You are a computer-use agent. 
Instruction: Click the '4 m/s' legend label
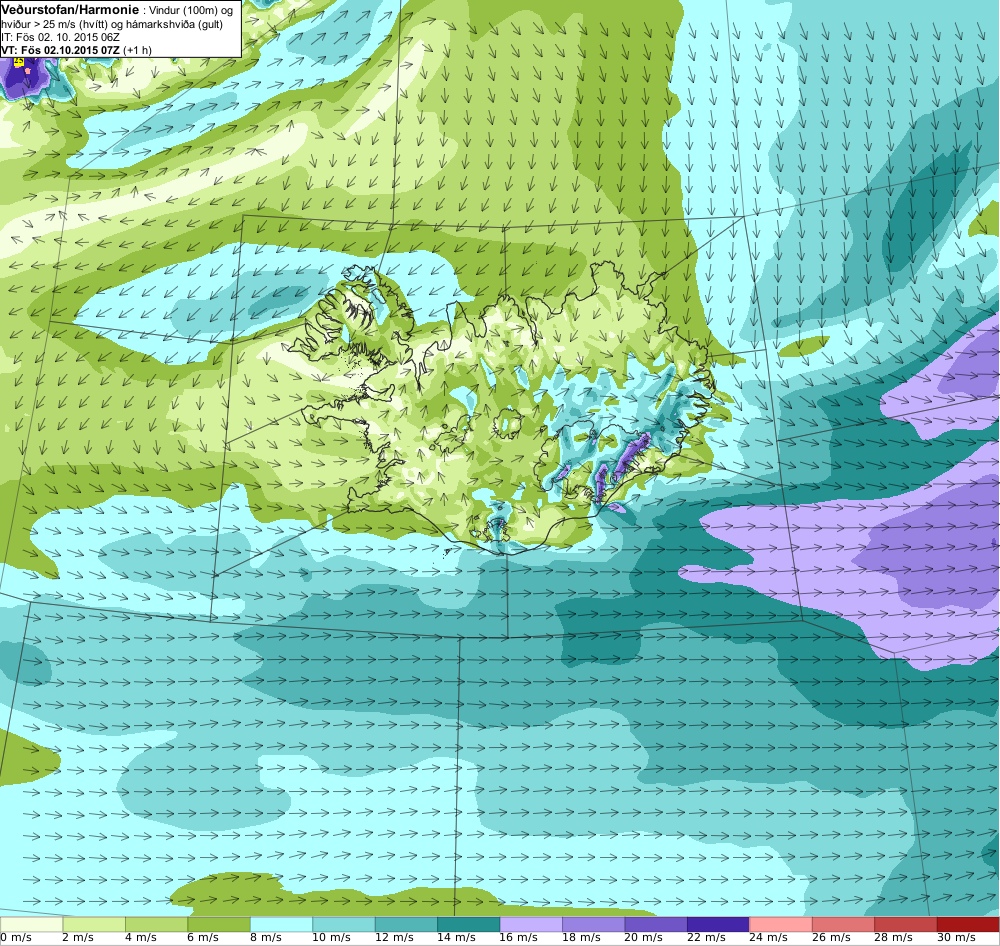(140, 938)
